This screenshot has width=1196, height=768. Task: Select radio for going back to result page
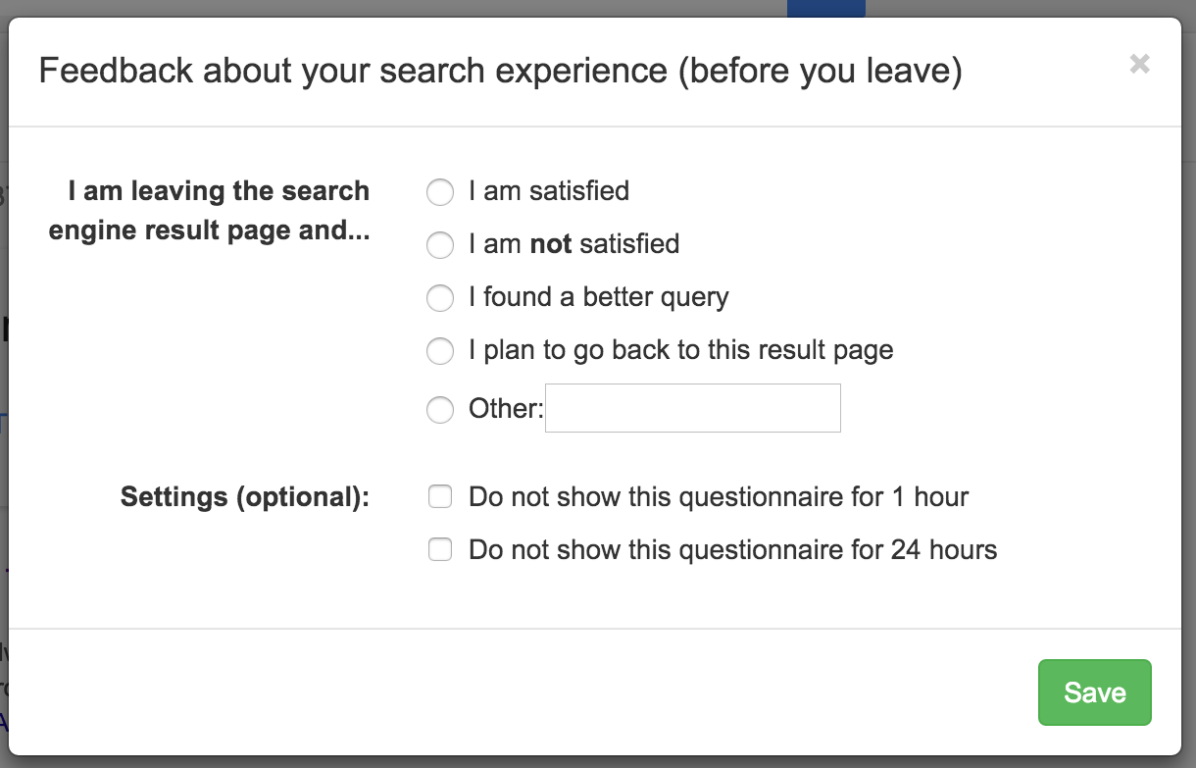pos(440,351)
